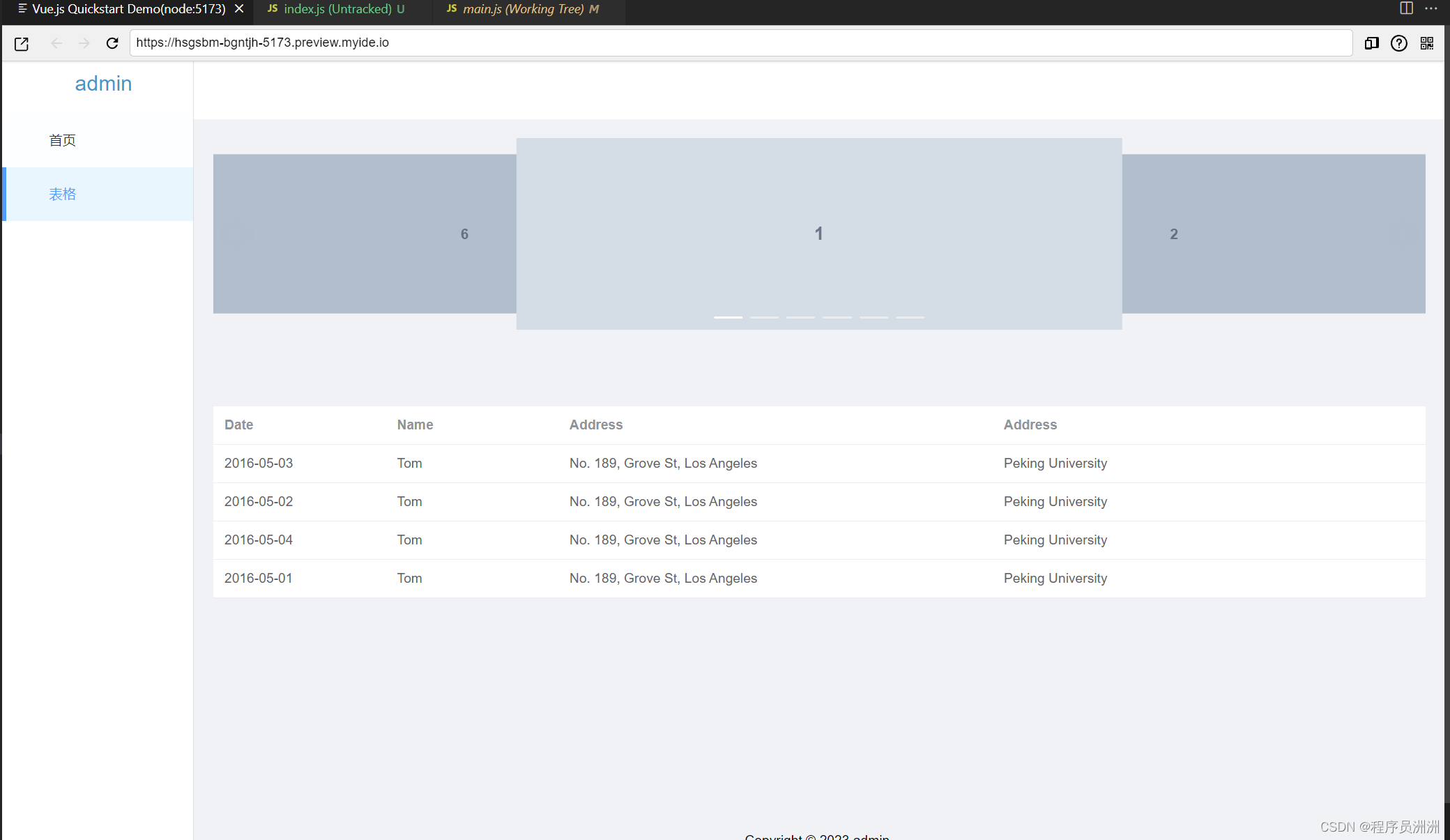Switch to the index.js (Untracked) tab
Screen dimensions: 1450x840
pos(337,9)
